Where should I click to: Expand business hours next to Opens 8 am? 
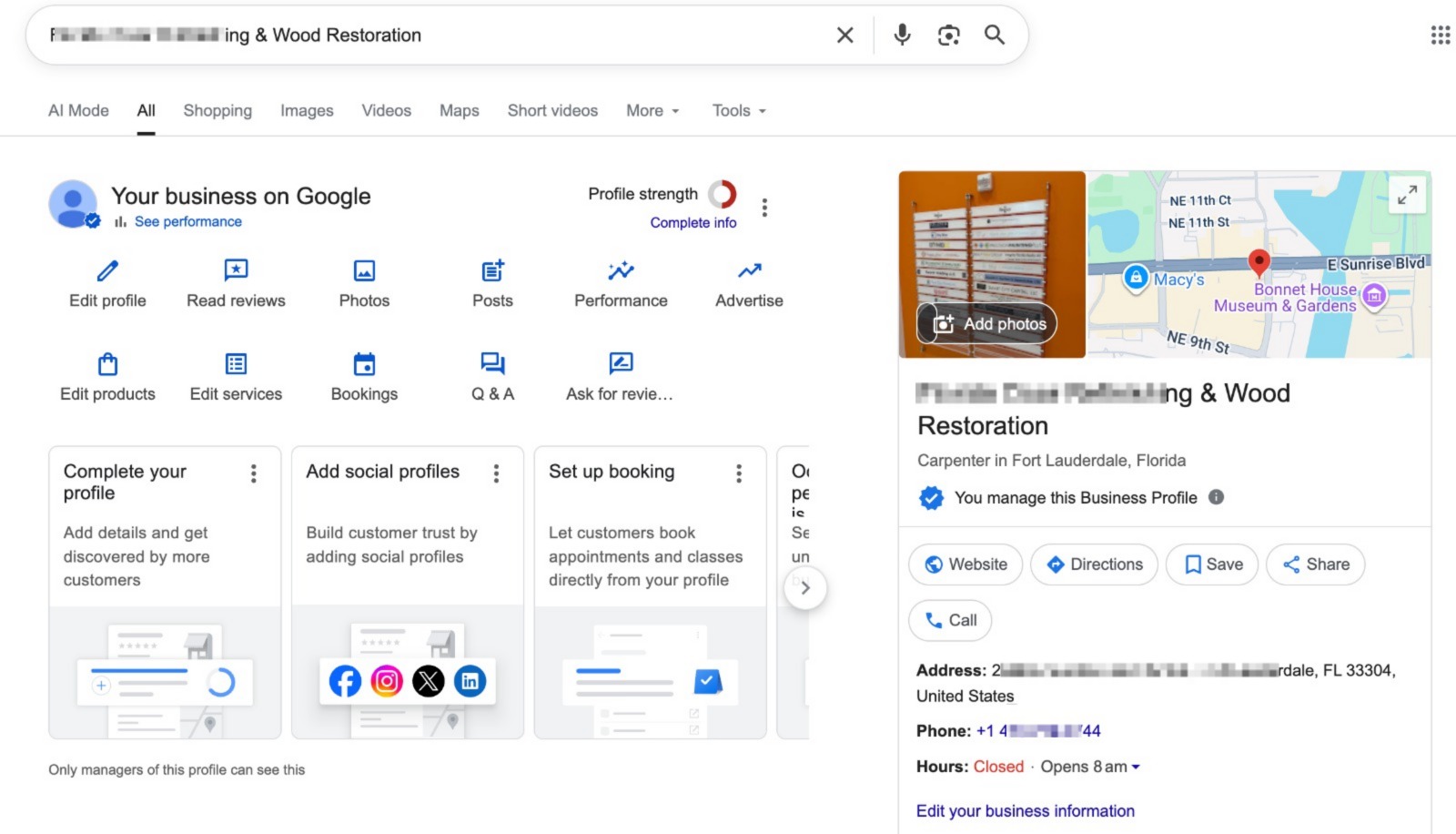point(1136,768)
